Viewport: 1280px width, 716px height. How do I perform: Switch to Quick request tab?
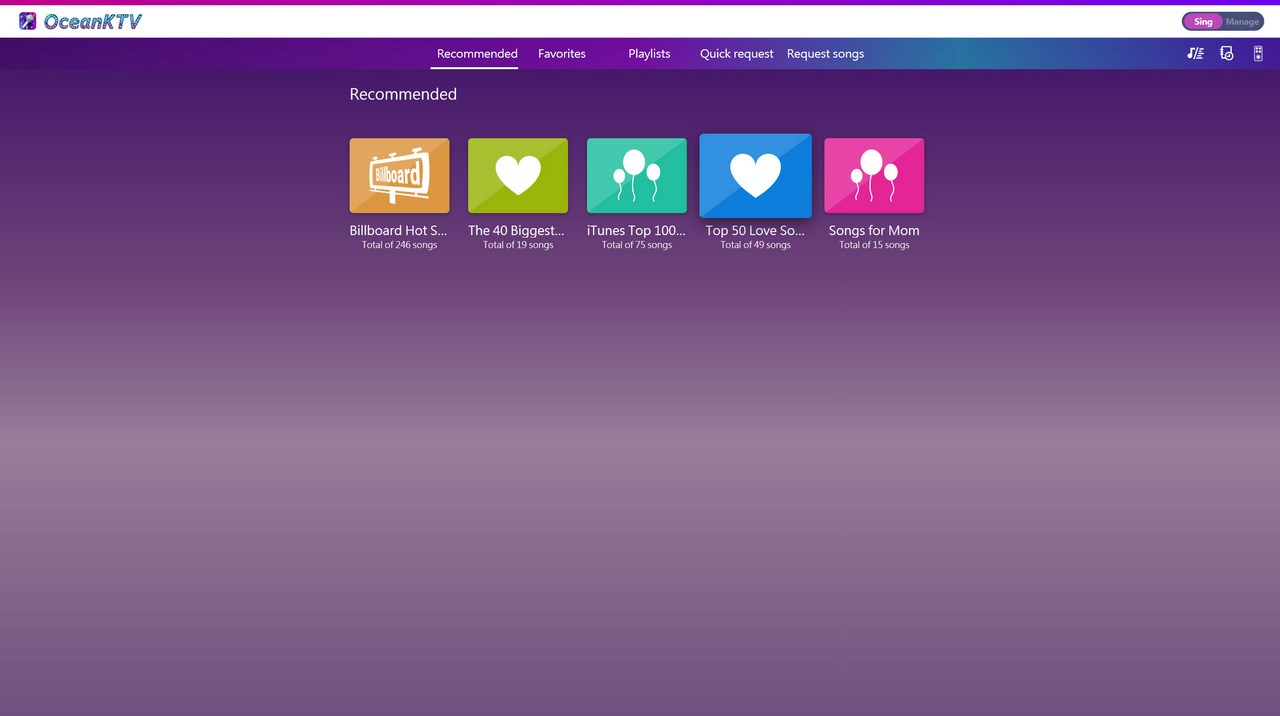pos(737,54)
